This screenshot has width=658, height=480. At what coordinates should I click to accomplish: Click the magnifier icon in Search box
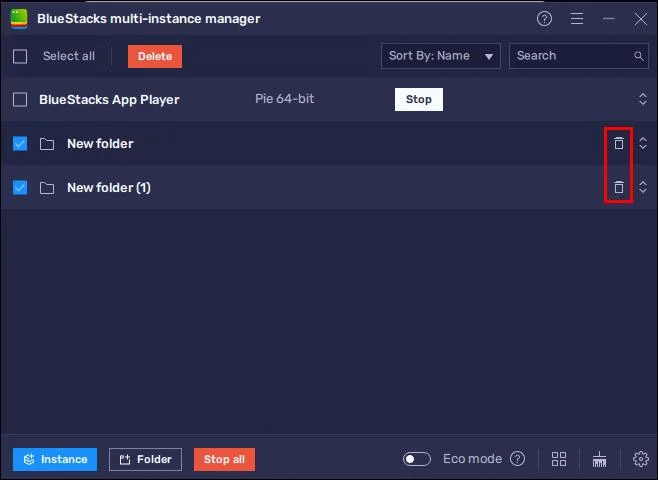(x=639, y=56)
